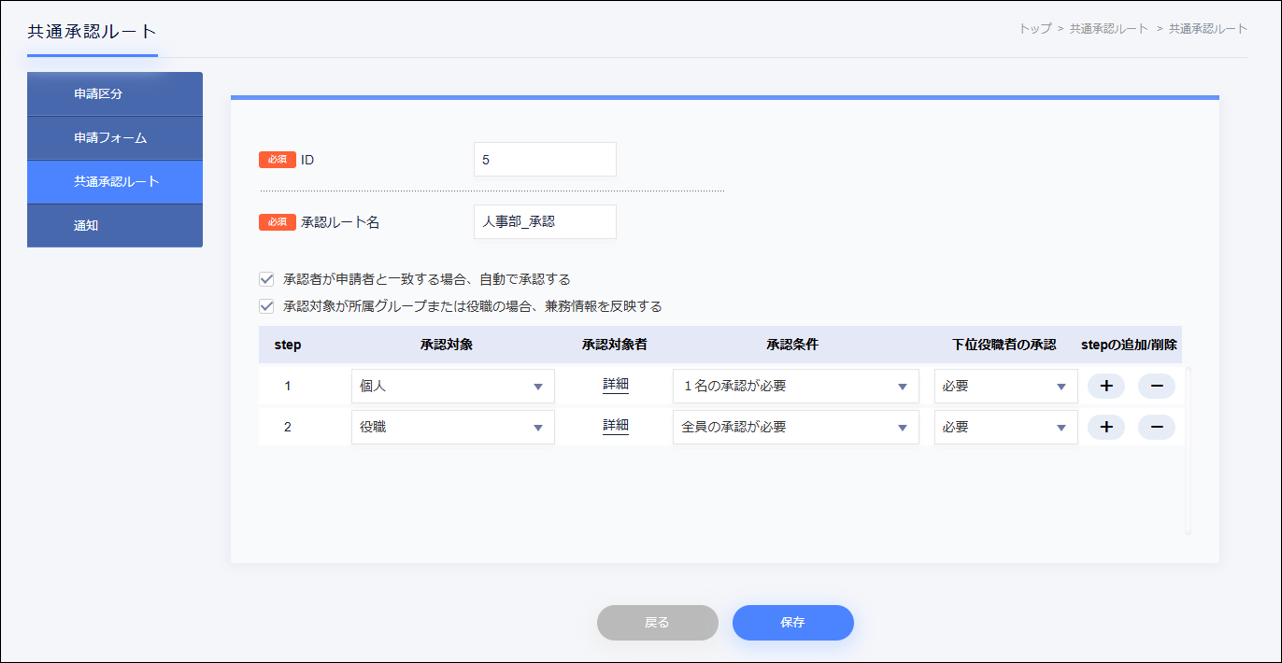Open step 2 下位役職者の承認 dropdown

1005,427
